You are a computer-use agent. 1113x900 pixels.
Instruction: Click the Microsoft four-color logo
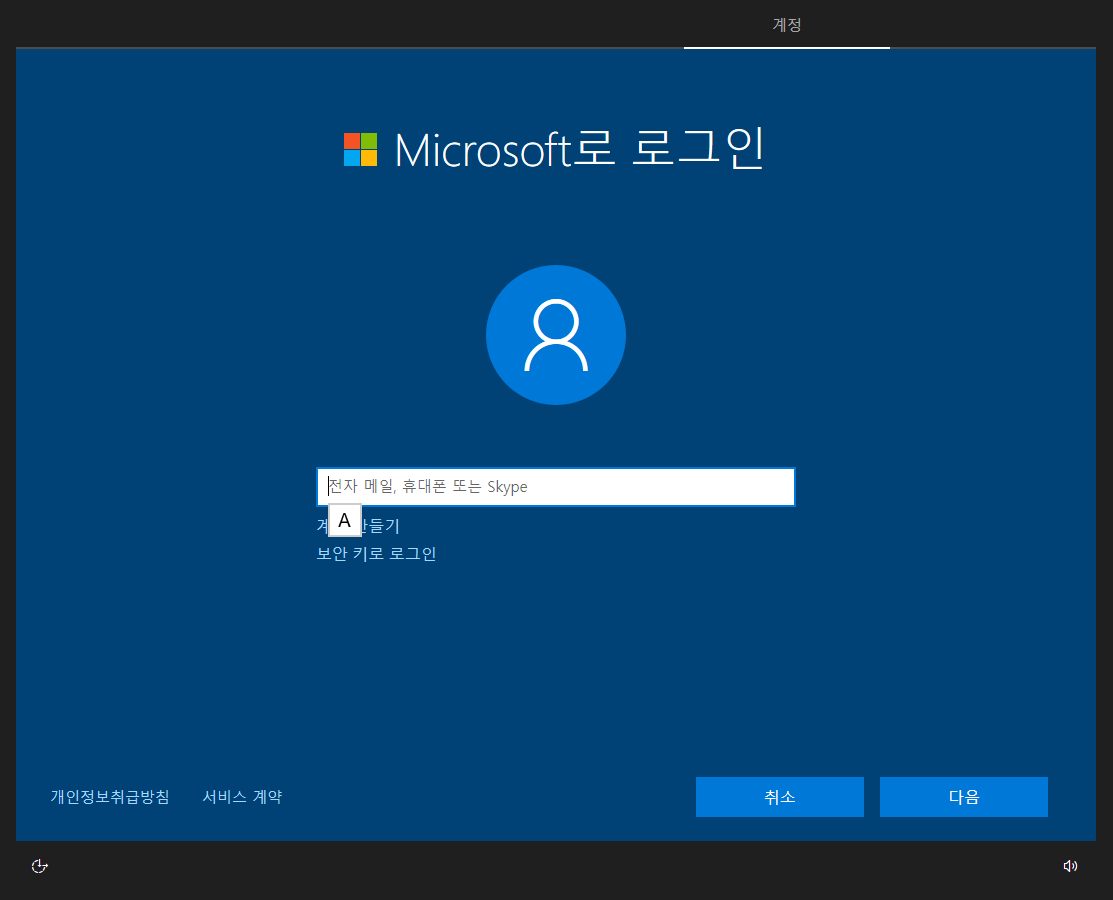pyautogui.click(x=361, y=149)
